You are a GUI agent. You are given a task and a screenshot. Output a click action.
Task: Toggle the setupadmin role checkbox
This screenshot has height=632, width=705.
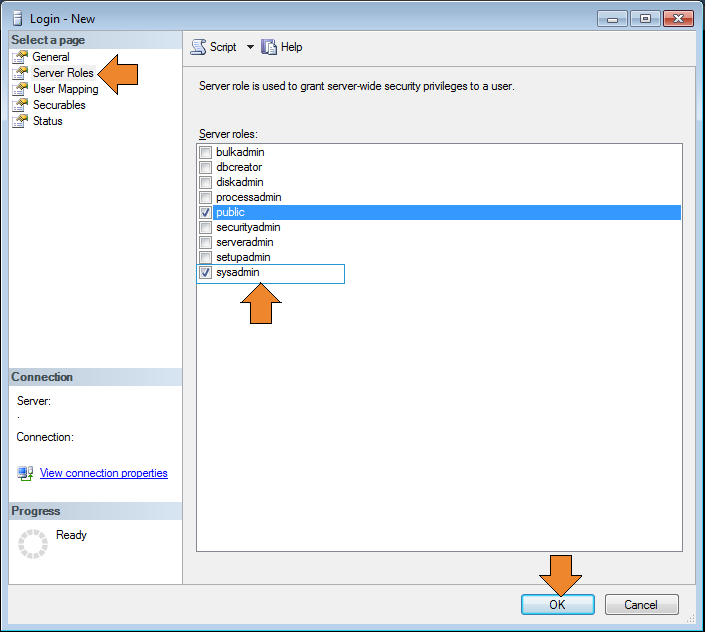[206, 258]
